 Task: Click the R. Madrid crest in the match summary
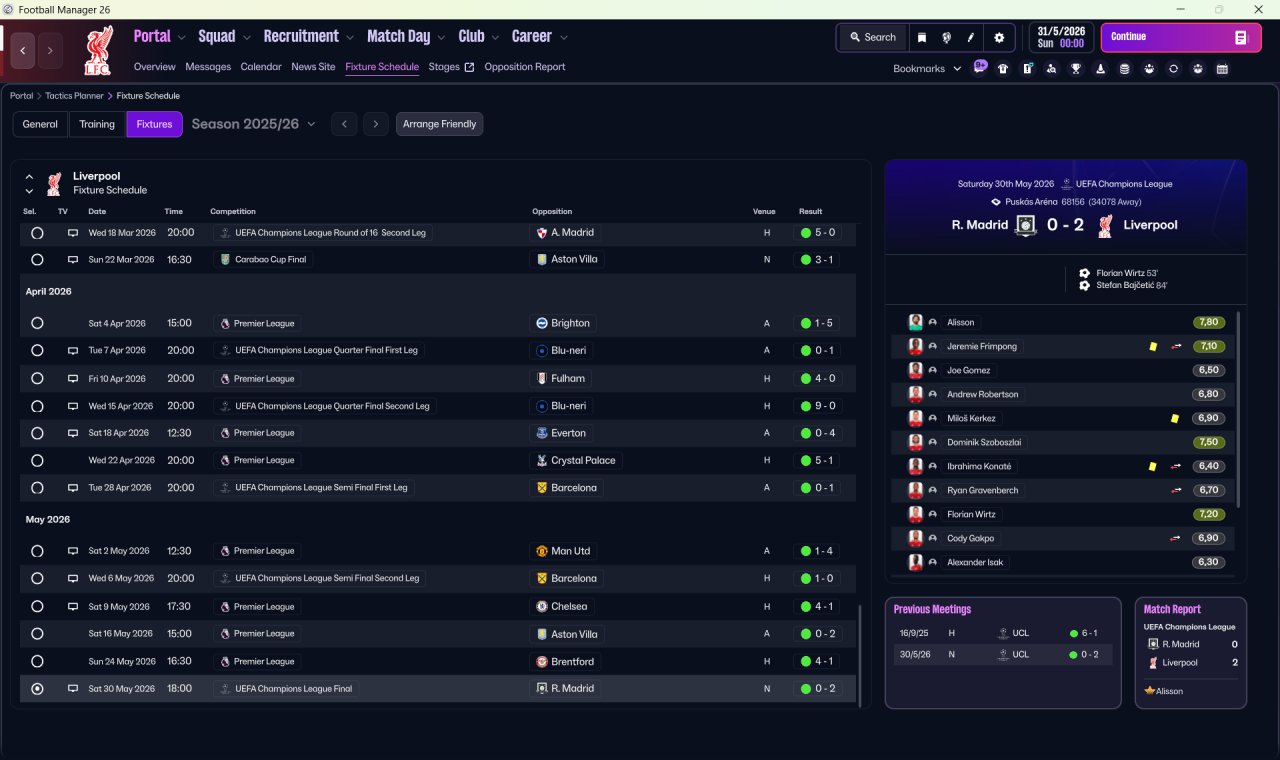pos(1026,225)
